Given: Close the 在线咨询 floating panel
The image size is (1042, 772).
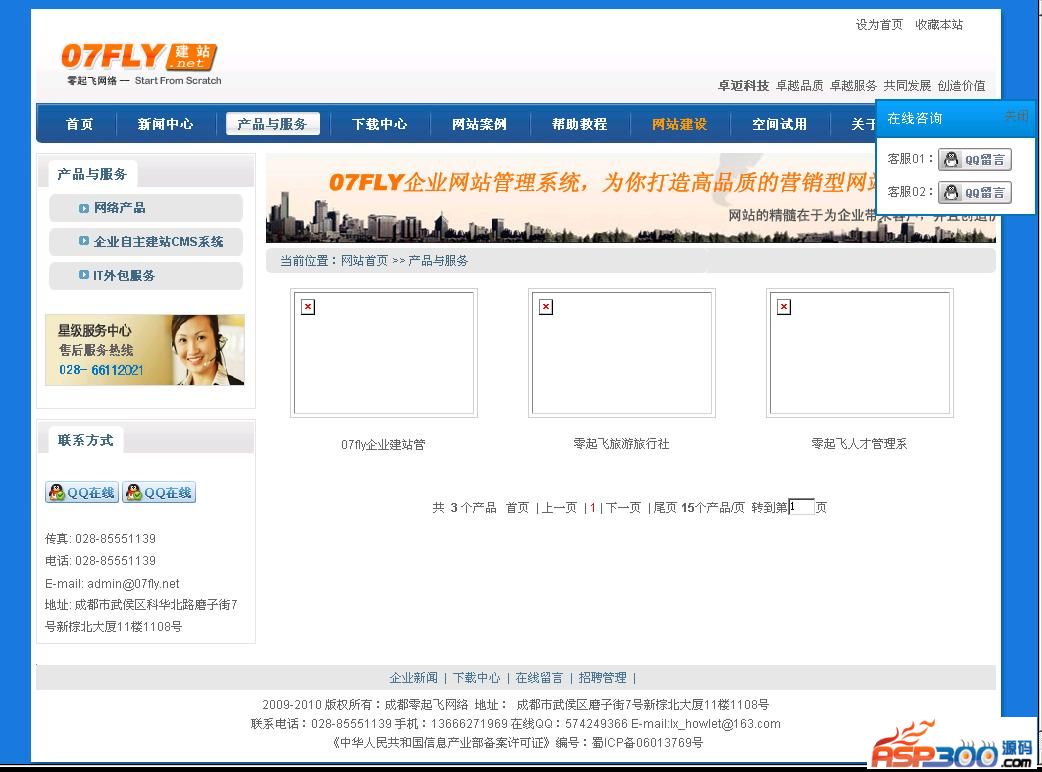Looking at the screenshot, I should pos(1016,116).
